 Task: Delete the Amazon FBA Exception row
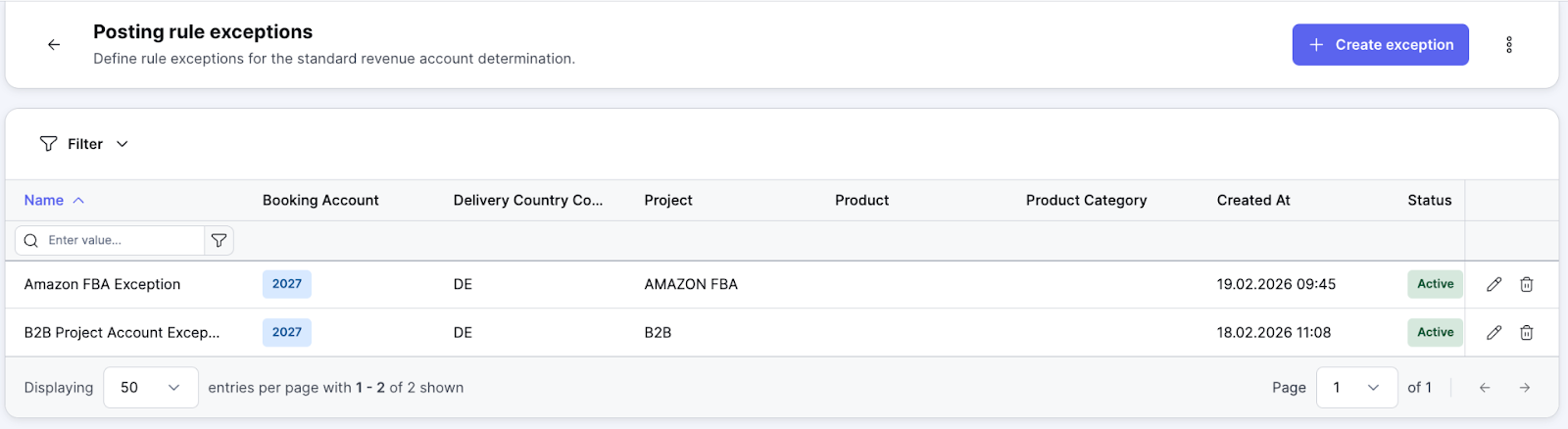coord(1526,284)
